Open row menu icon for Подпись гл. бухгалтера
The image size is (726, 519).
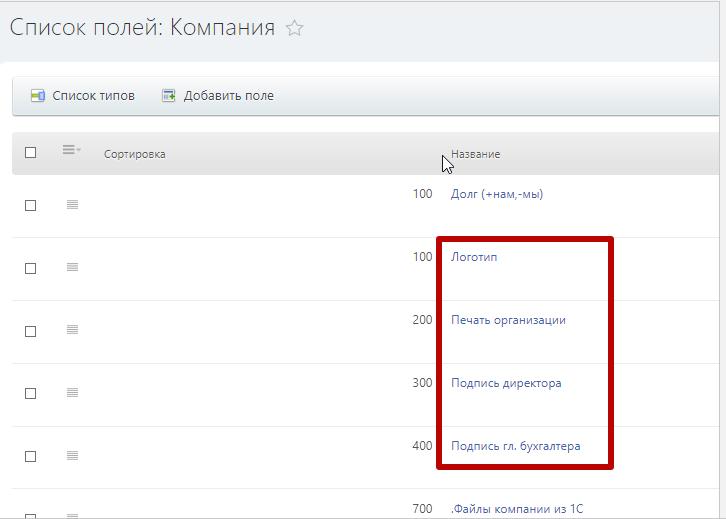72,456
